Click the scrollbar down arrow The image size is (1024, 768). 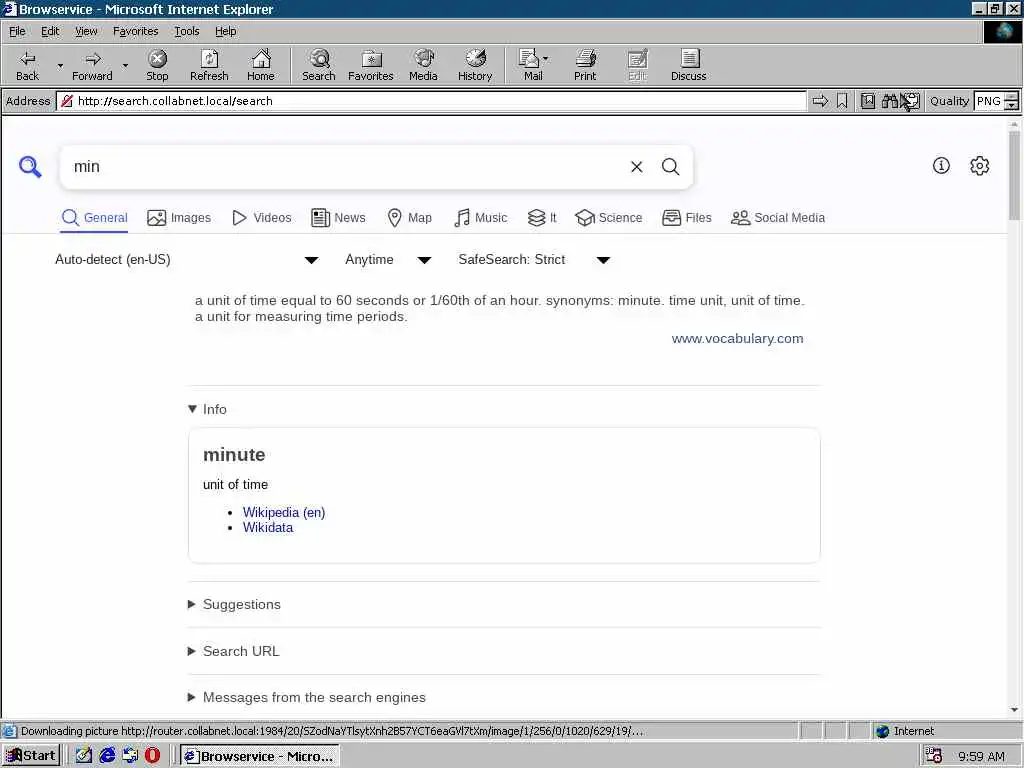pyautogui.click(x=1014, y=710)
